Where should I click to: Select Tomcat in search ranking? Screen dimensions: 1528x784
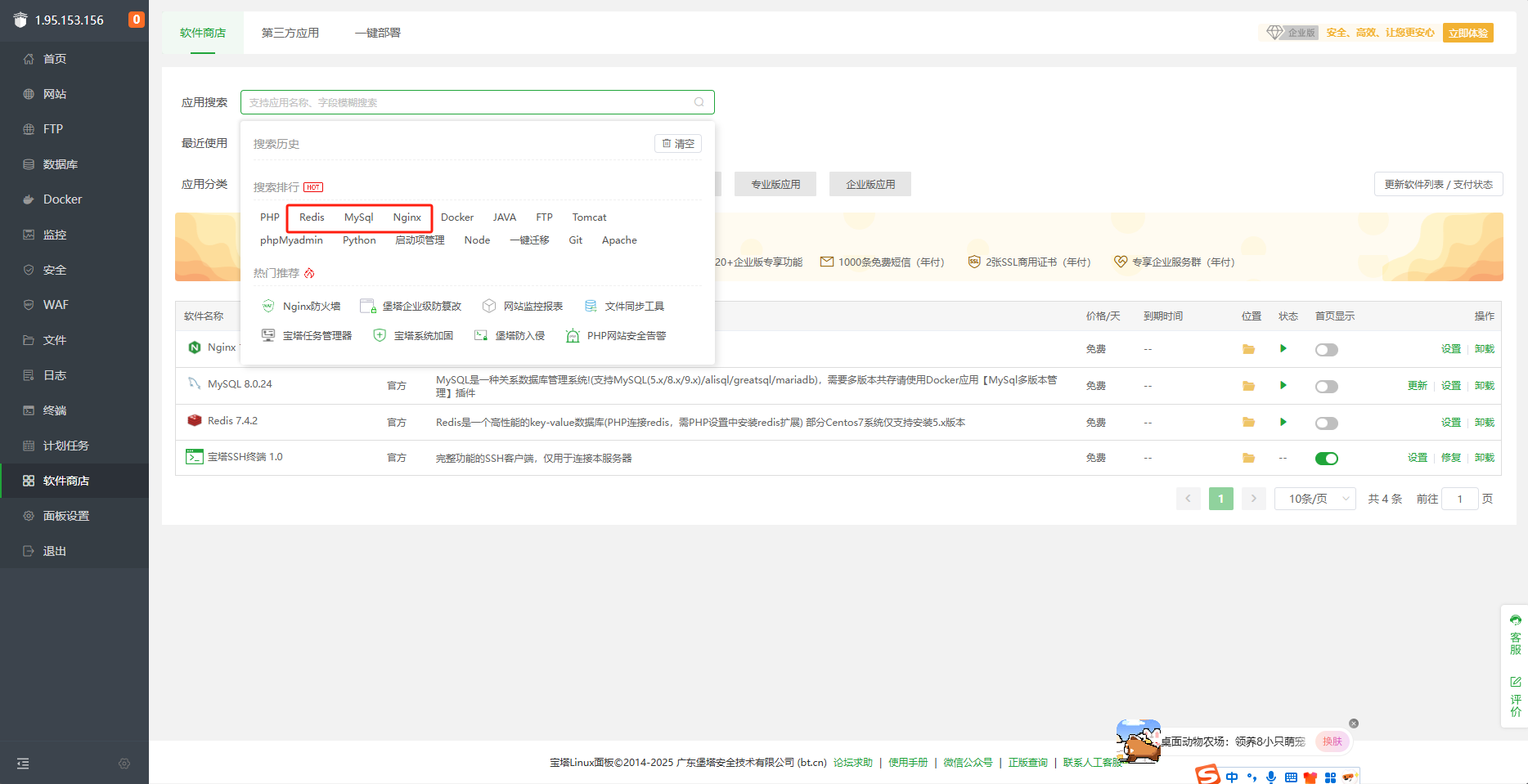pyautogui.click(x=589, y=217)
